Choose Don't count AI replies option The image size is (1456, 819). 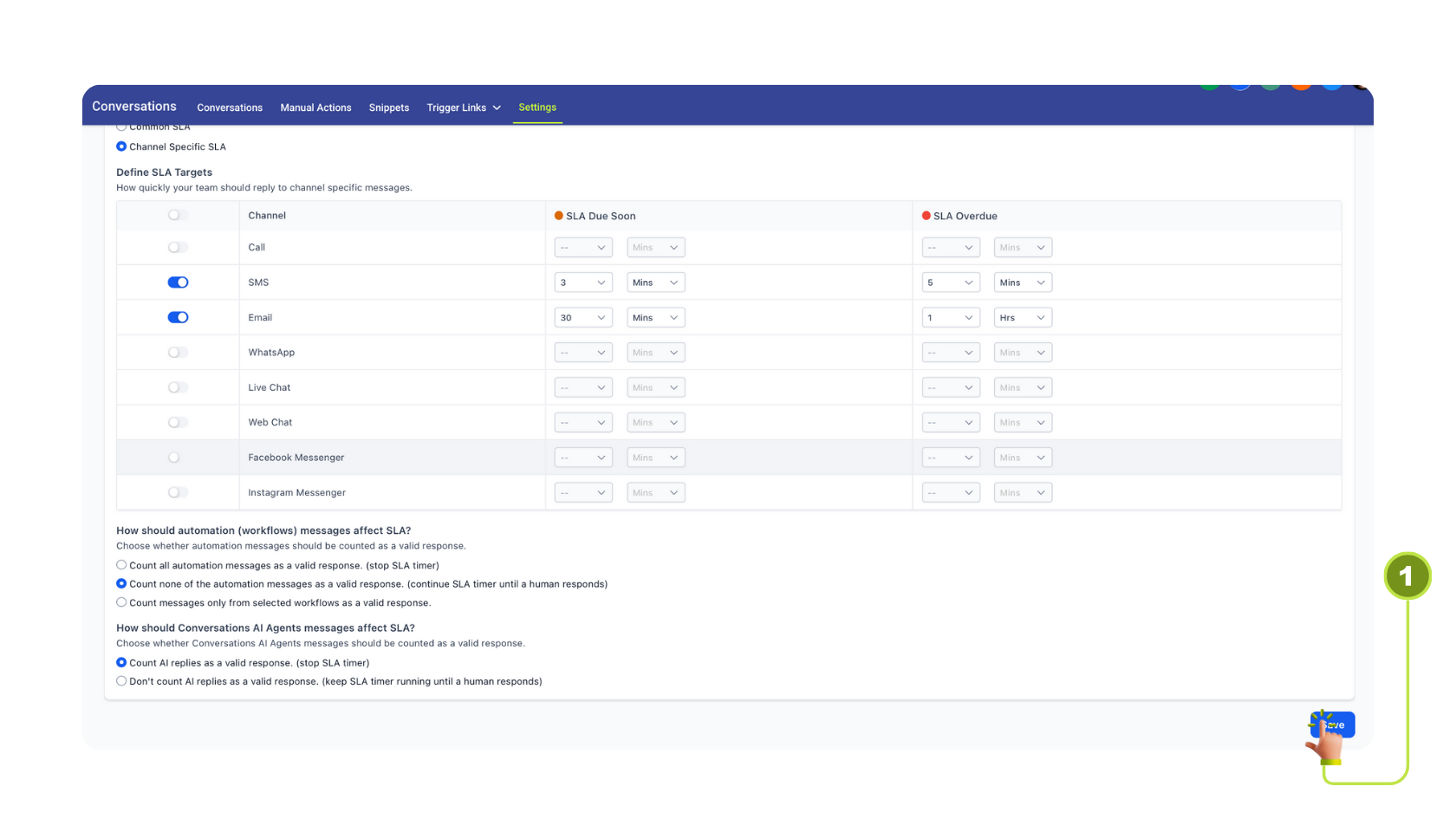[x=122, y=681]
